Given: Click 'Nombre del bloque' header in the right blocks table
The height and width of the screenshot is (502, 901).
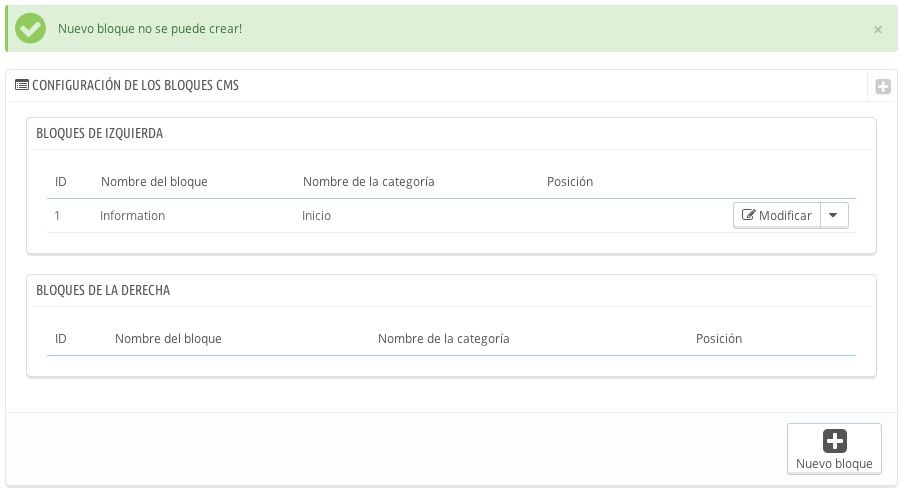Looking at the screenshot, I should [x=168, y=338].
